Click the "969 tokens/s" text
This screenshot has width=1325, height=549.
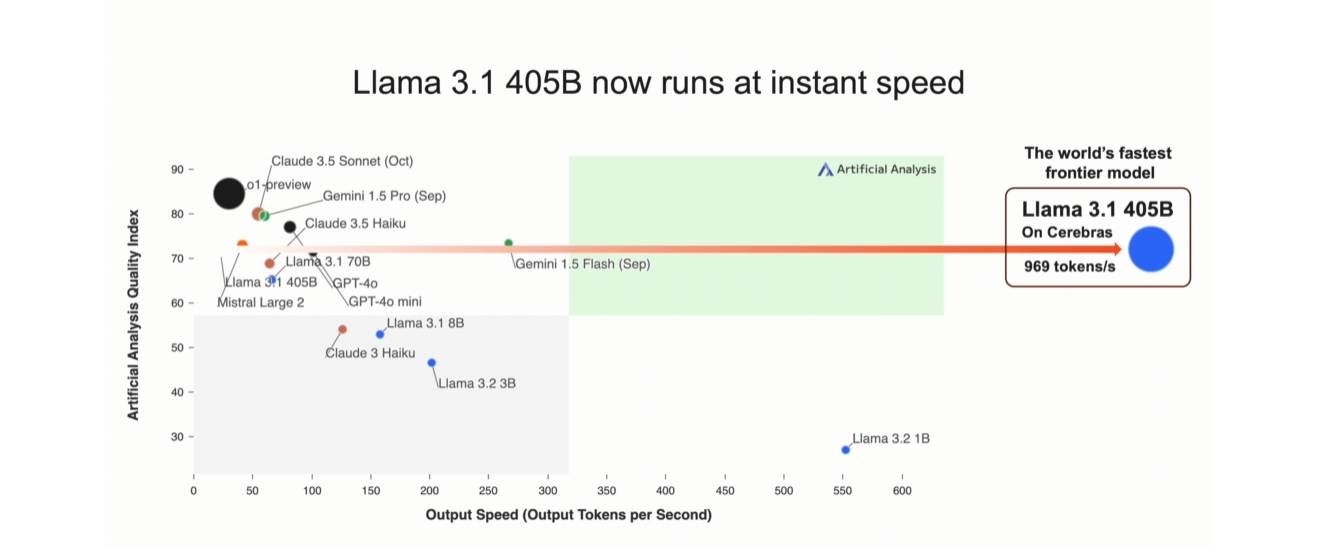click(x=1069, y=266)
